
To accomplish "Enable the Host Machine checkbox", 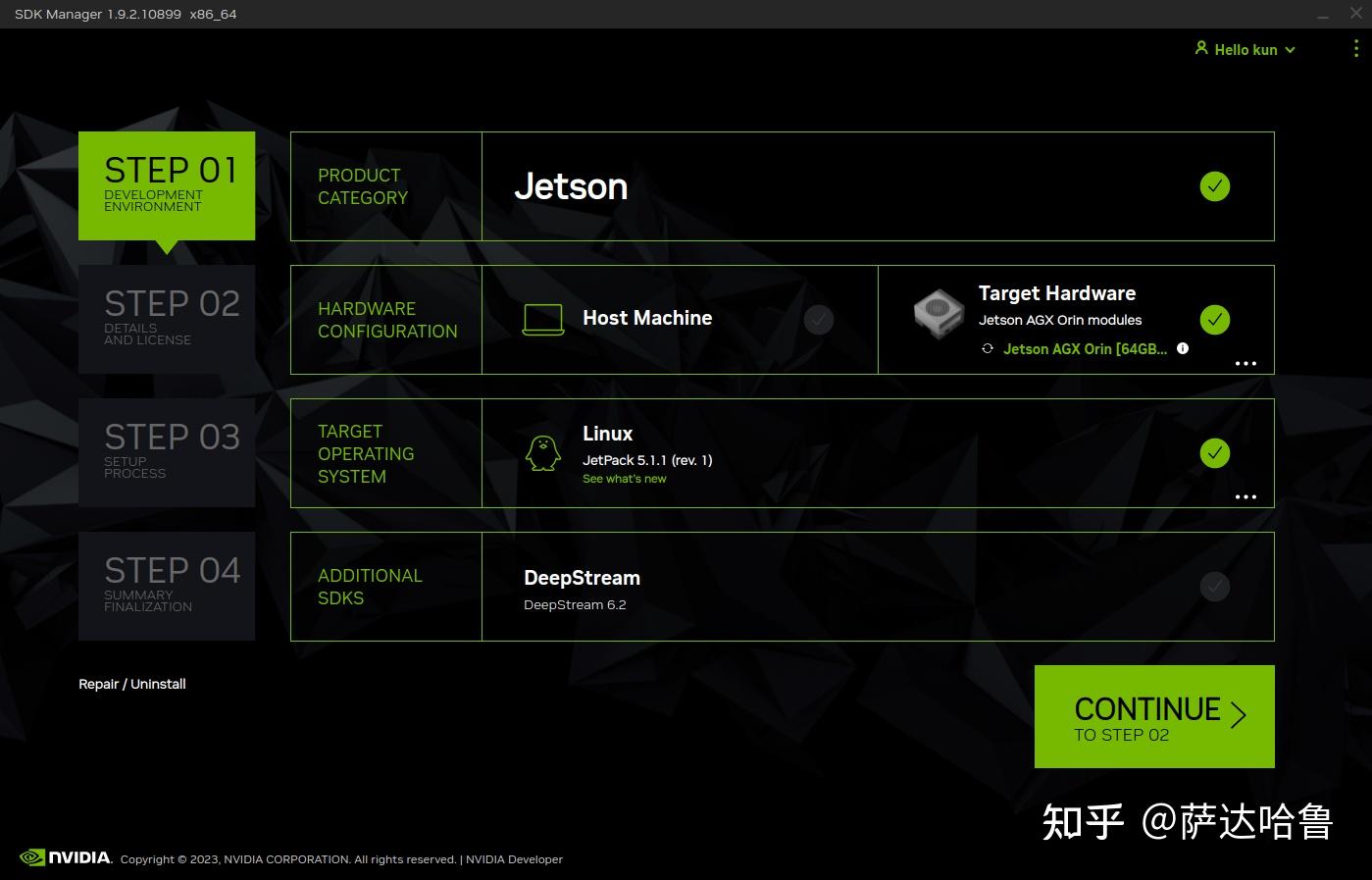I will click(x=818, y=319).
